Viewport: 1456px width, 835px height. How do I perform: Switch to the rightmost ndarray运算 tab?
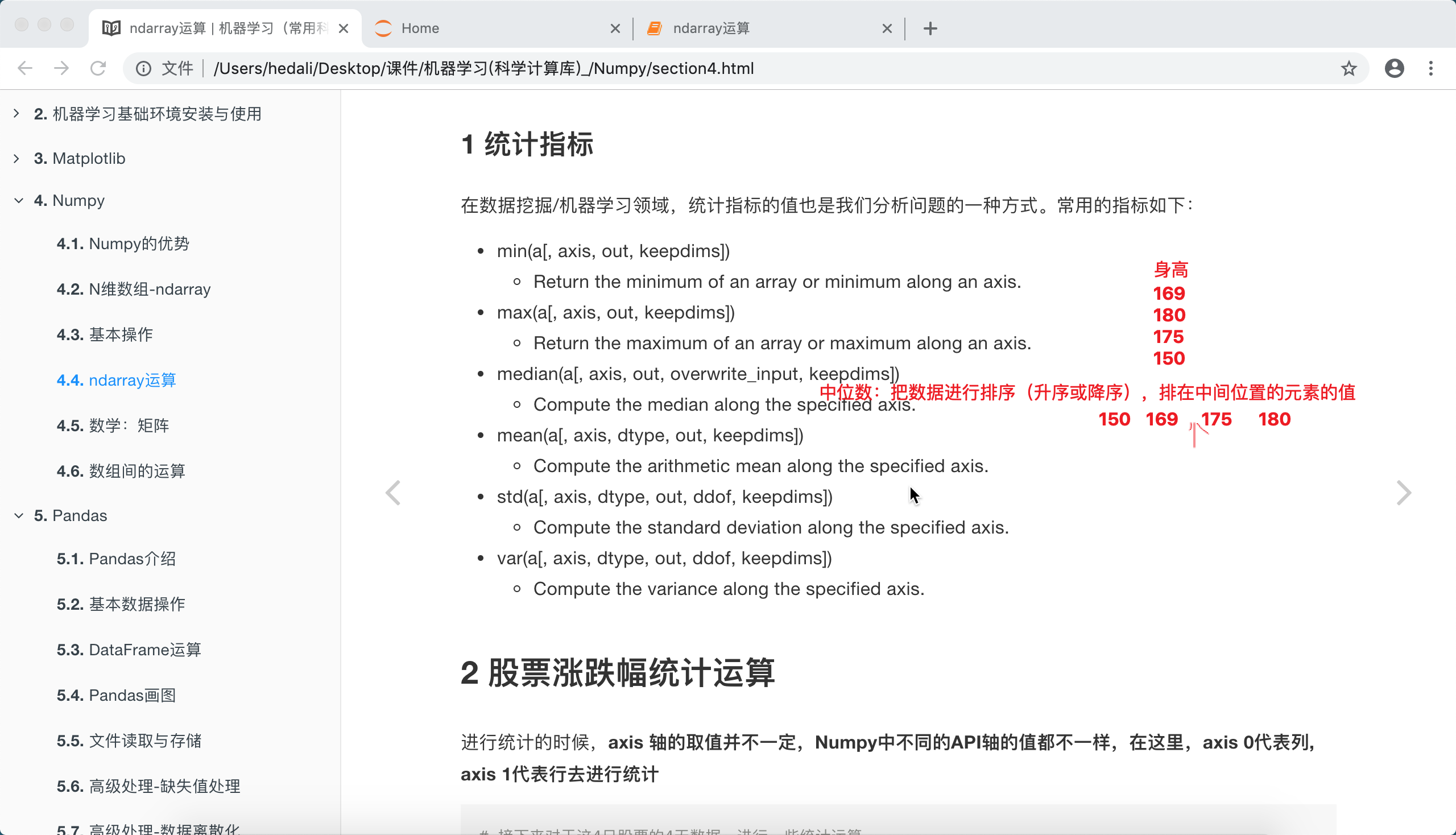tap(768, 28)
